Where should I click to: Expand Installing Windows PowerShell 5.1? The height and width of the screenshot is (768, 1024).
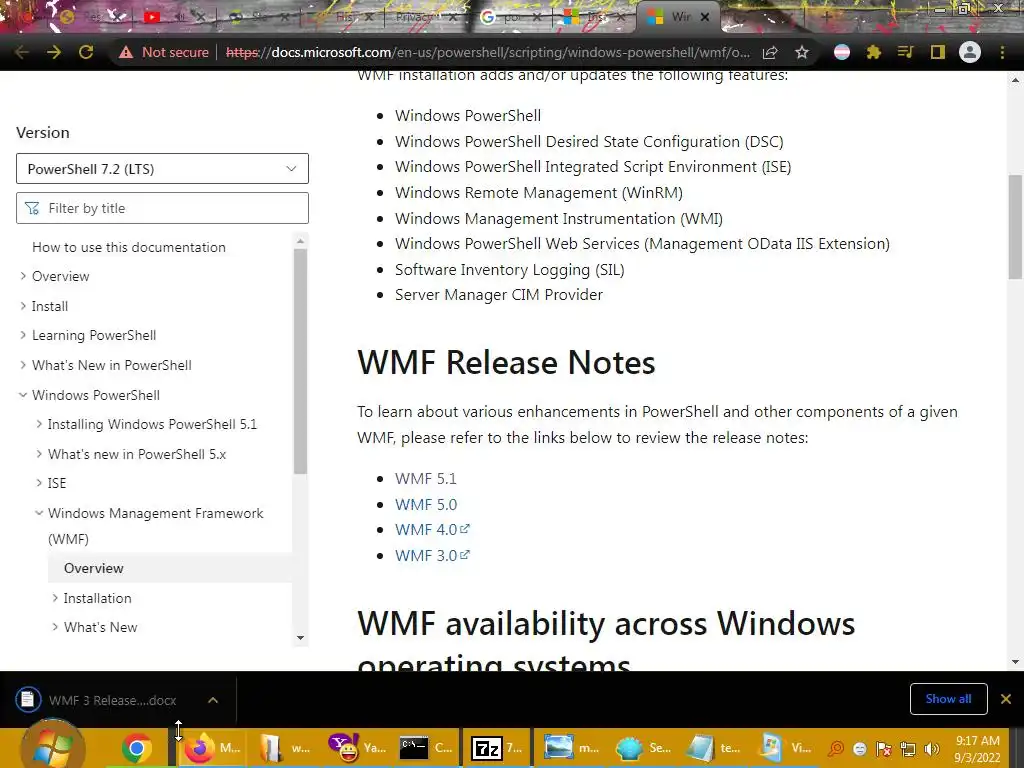39,424
